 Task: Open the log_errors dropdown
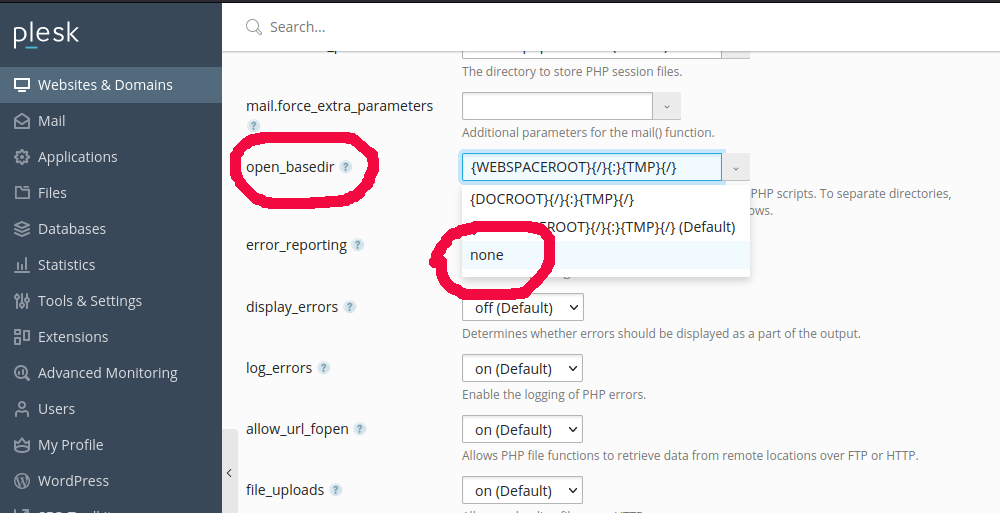tap(522, 368)
